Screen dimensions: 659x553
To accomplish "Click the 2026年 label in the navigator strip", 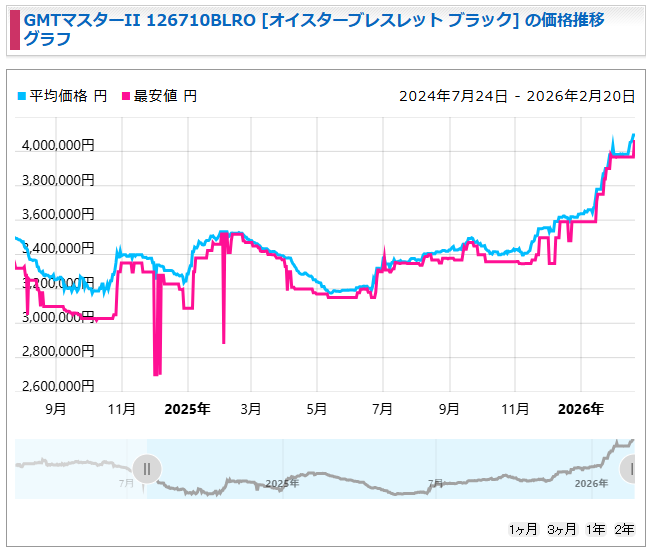I will click(x=590, y=483).
